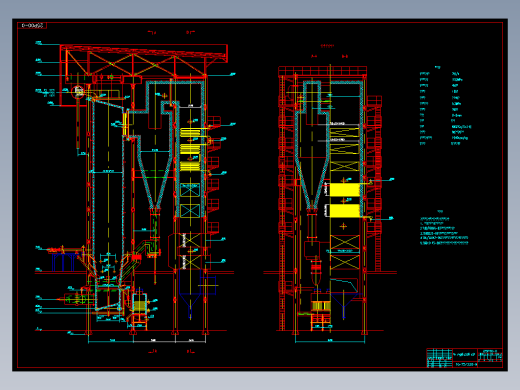The image size is (520, 390).
Task: Click the yellow striped burner box in left view
Action: [x=139, y=306]
